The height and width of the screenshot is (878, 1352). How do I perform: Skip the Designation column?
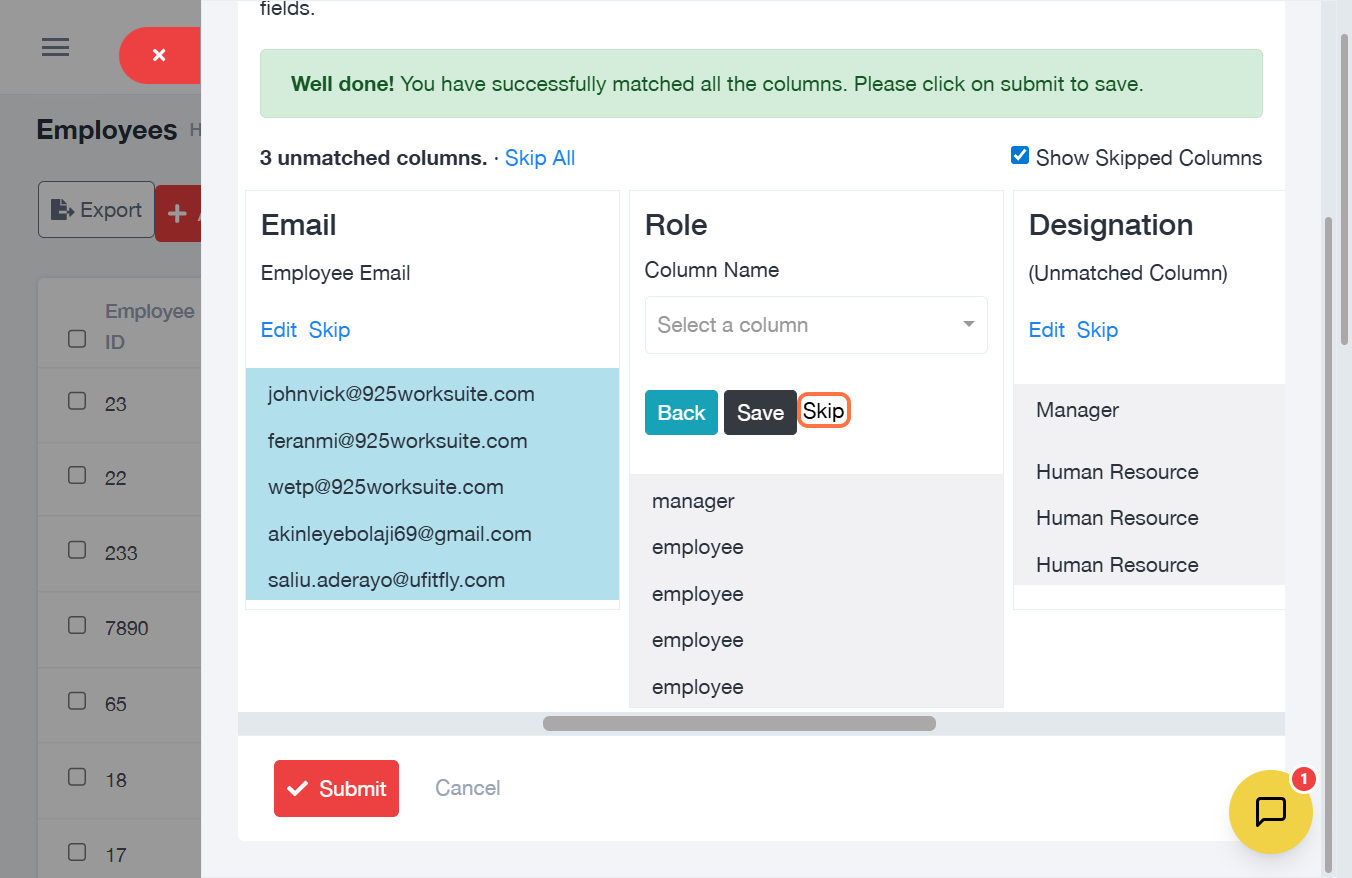point(1097,330)
